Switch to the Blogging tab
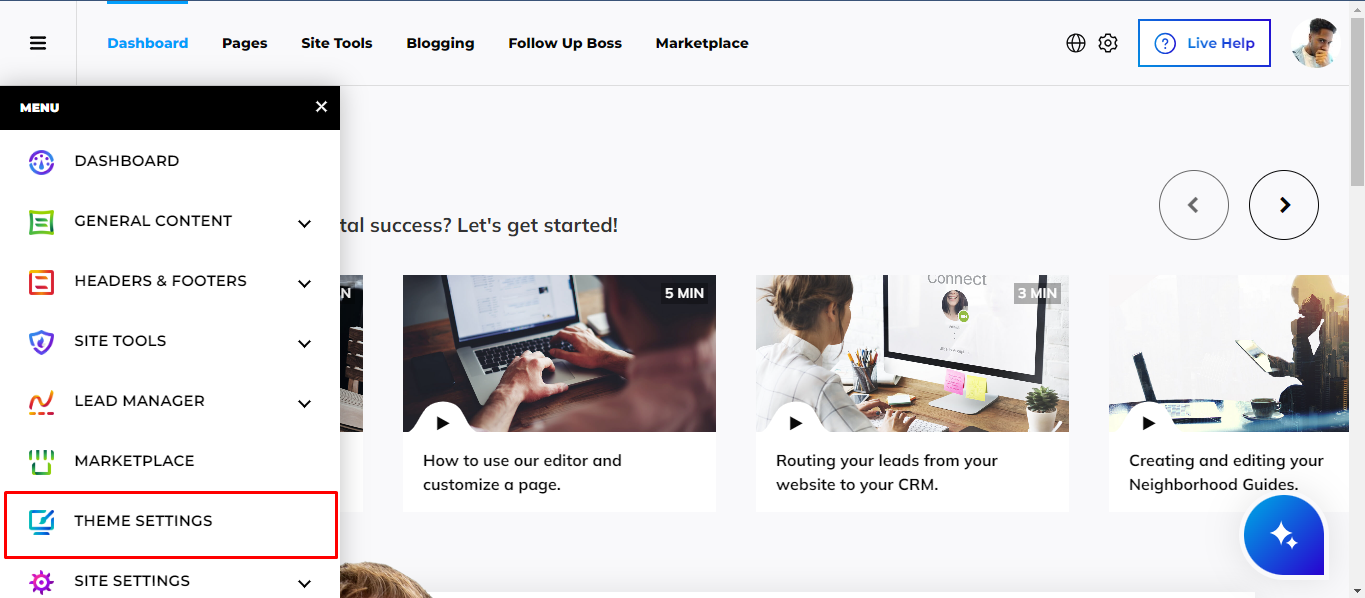 tap(440, 43)
